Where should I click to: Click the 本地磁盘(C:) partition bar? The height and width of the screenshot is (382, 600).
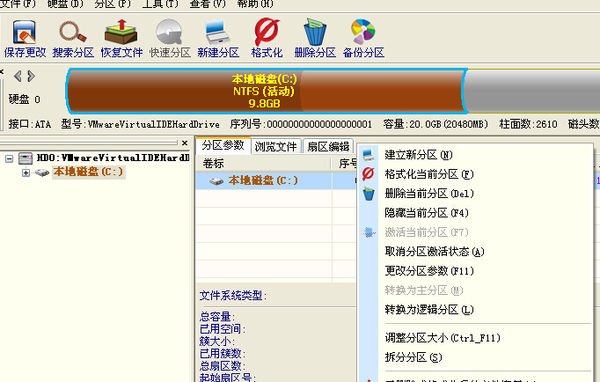click(266, 91)
